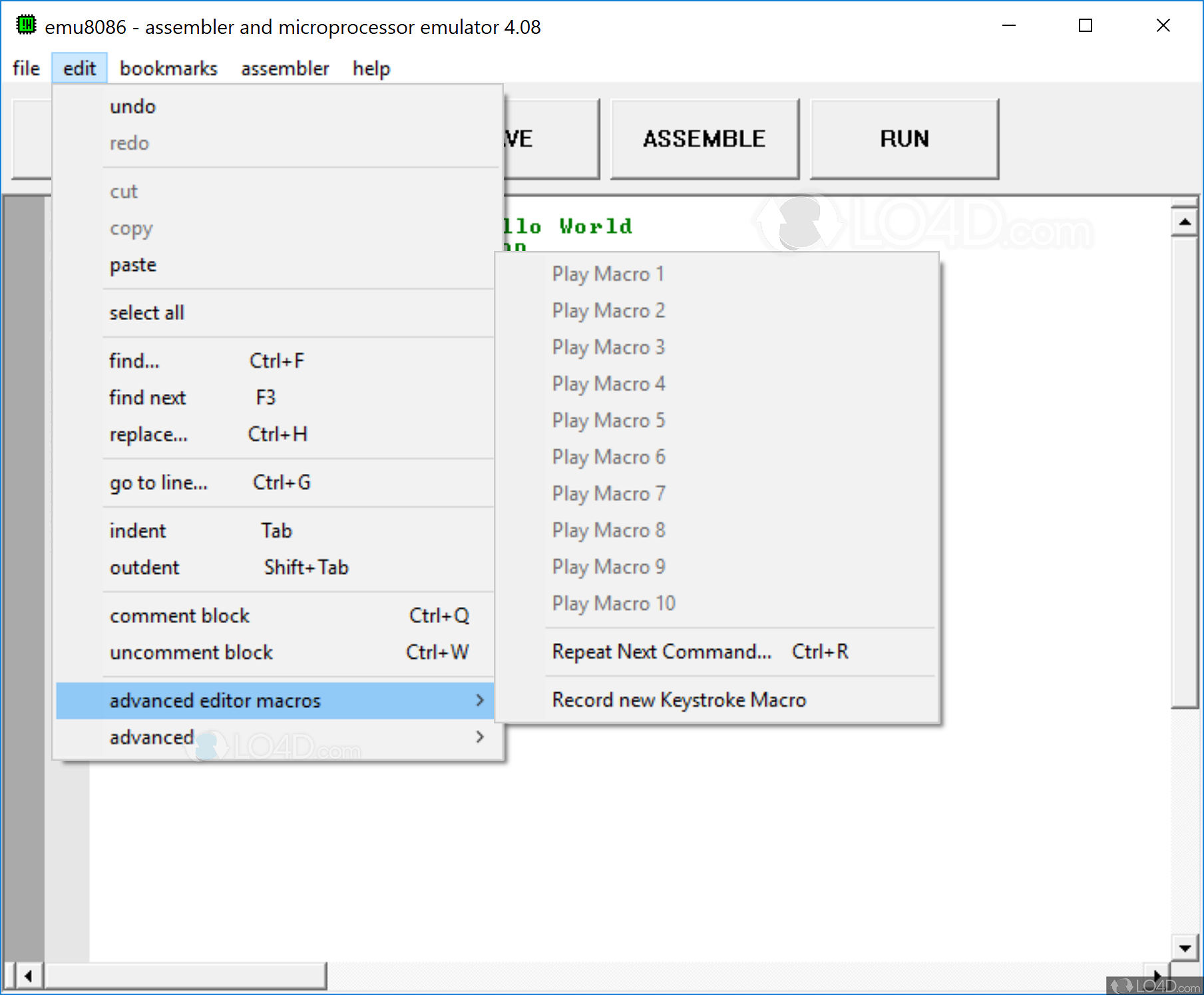Open the assembler menu
This screenshot has width=1204, height=995.
(x=285, y=68)
